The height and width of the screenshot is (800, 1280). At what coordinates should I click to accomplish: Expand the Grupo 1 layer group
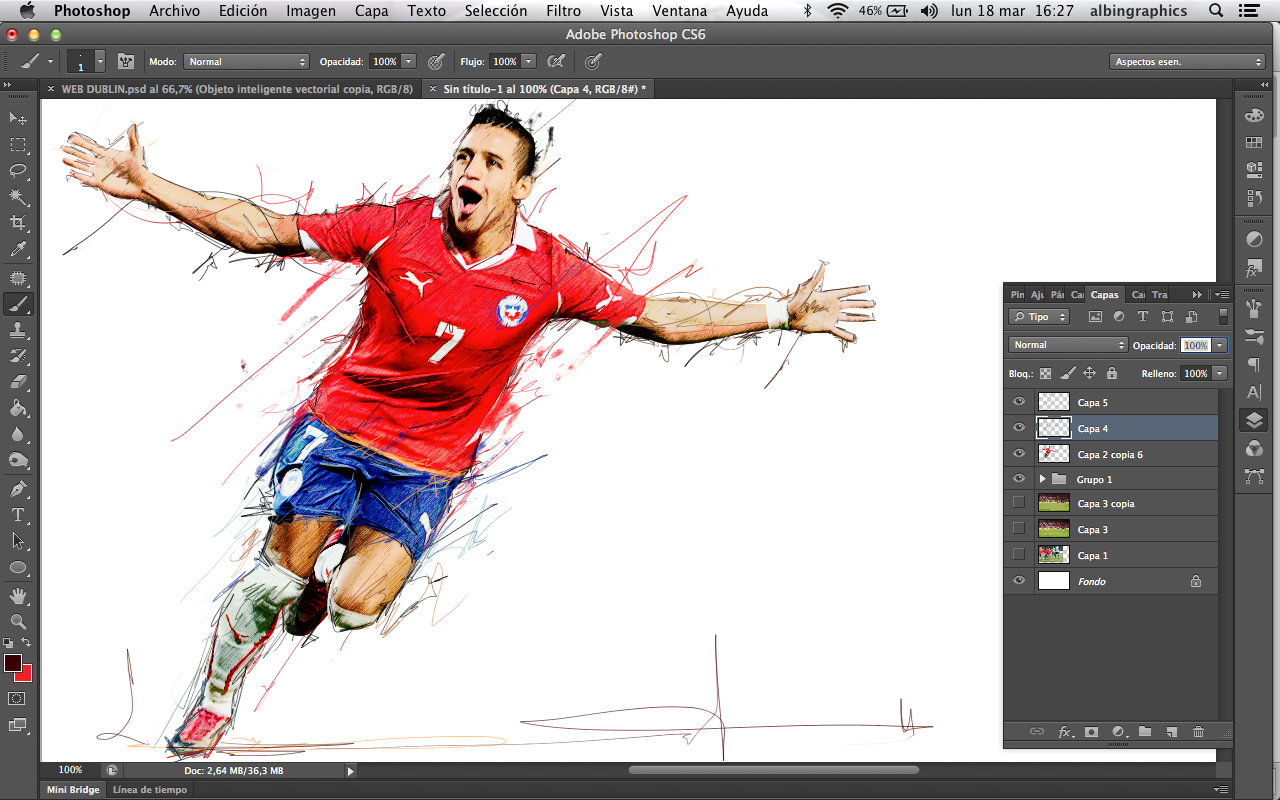[x=1042, y=480]
